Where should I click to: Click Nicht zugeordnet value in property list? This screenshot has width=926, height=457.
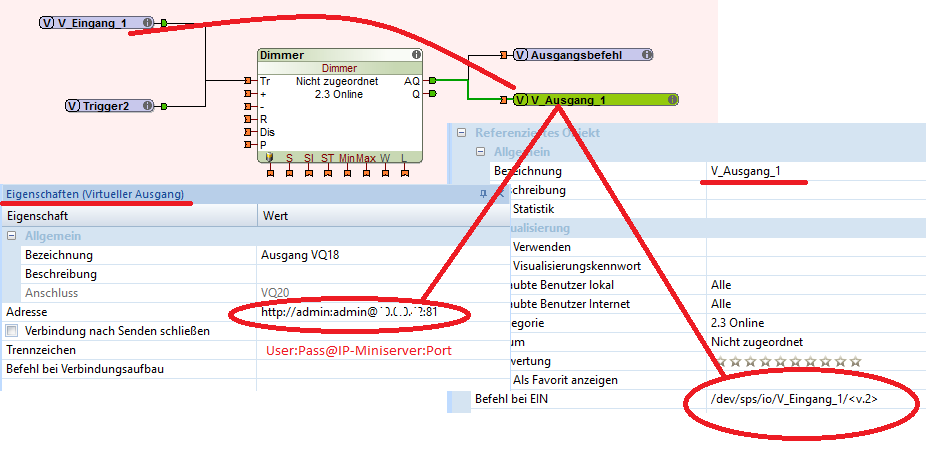point(757,342)
